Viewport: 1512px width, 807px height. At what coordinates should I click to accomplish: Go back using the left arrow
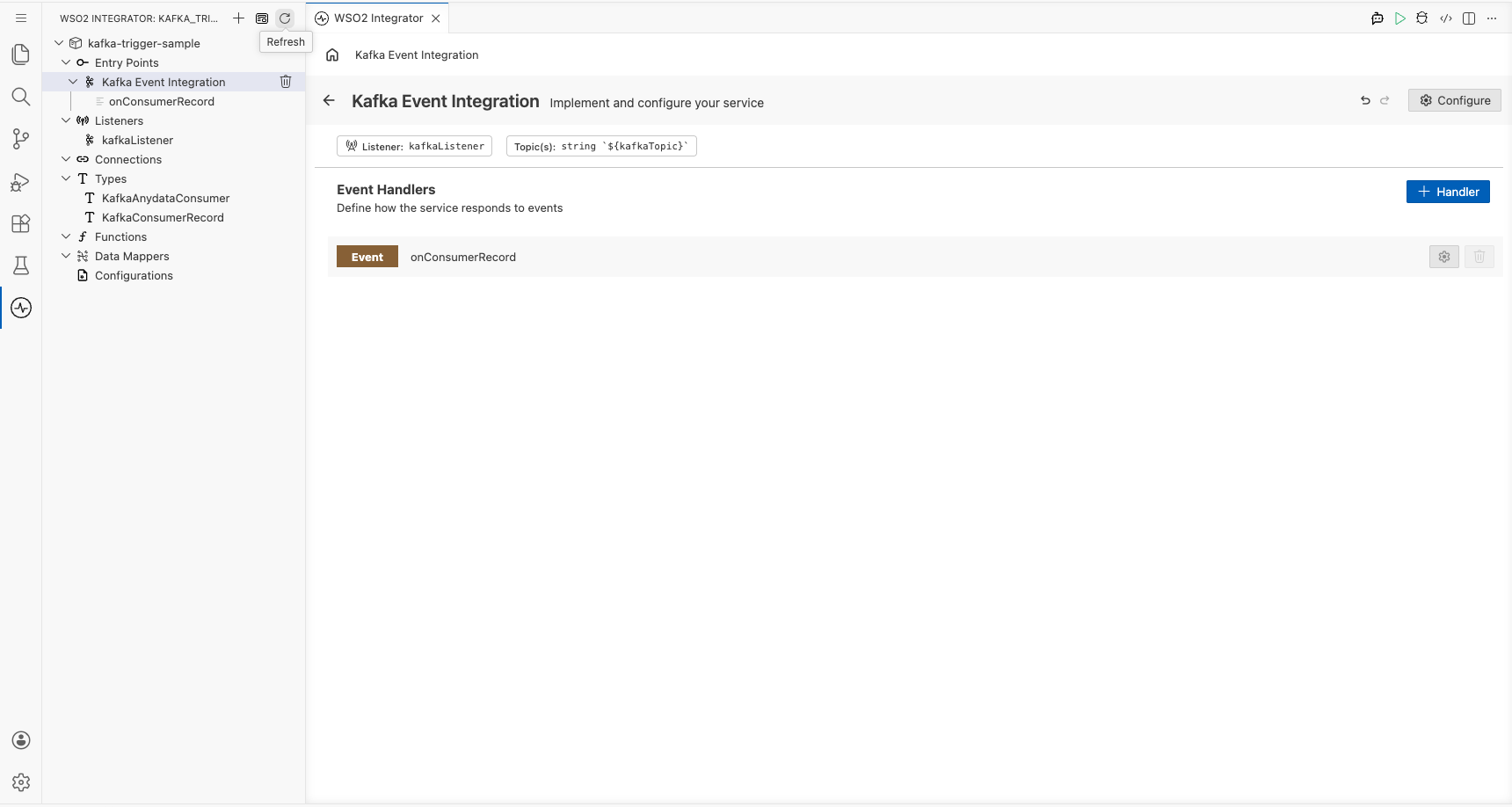[329, 101]
